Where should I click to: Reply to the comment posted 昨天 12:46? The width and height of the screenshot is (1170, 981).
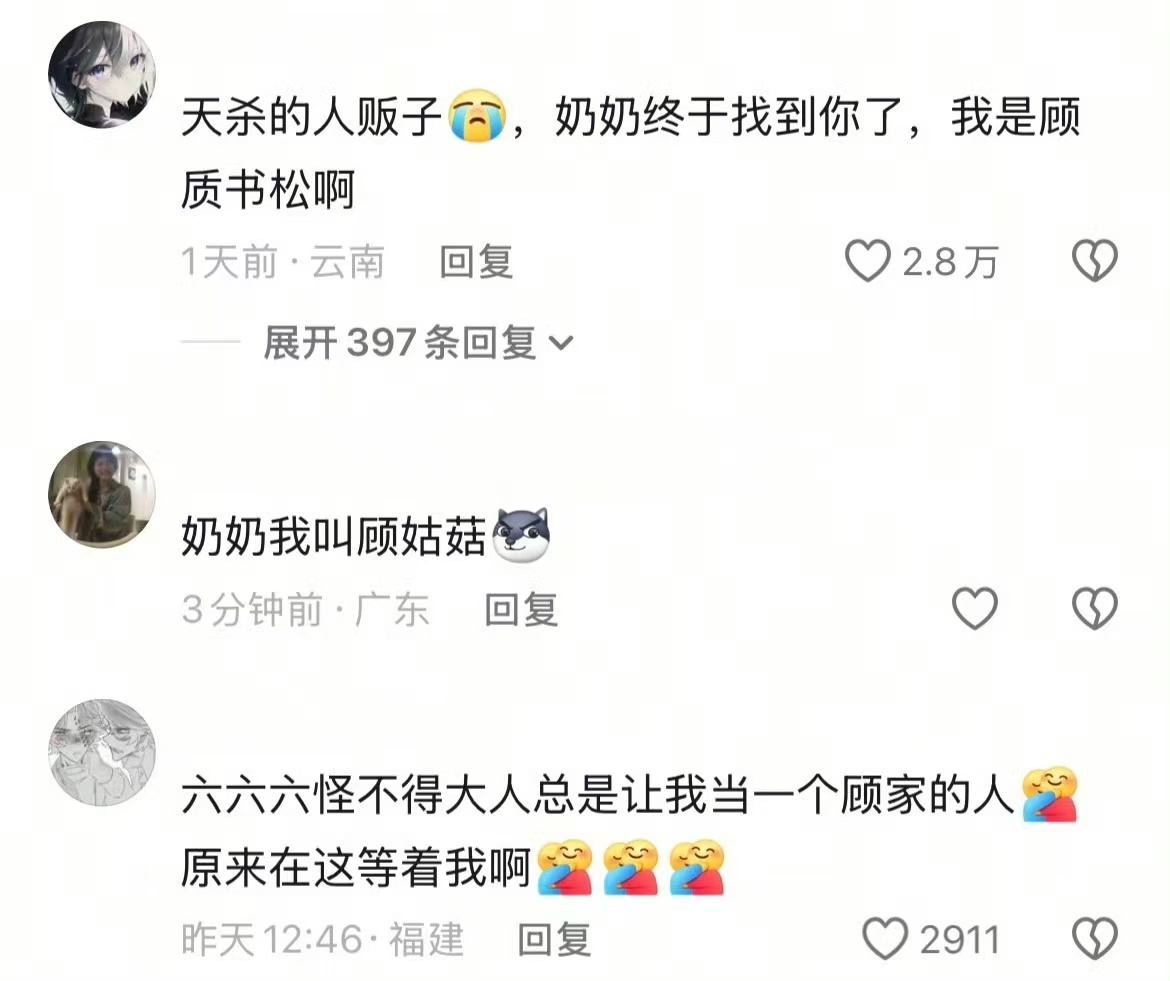point(554,939)
